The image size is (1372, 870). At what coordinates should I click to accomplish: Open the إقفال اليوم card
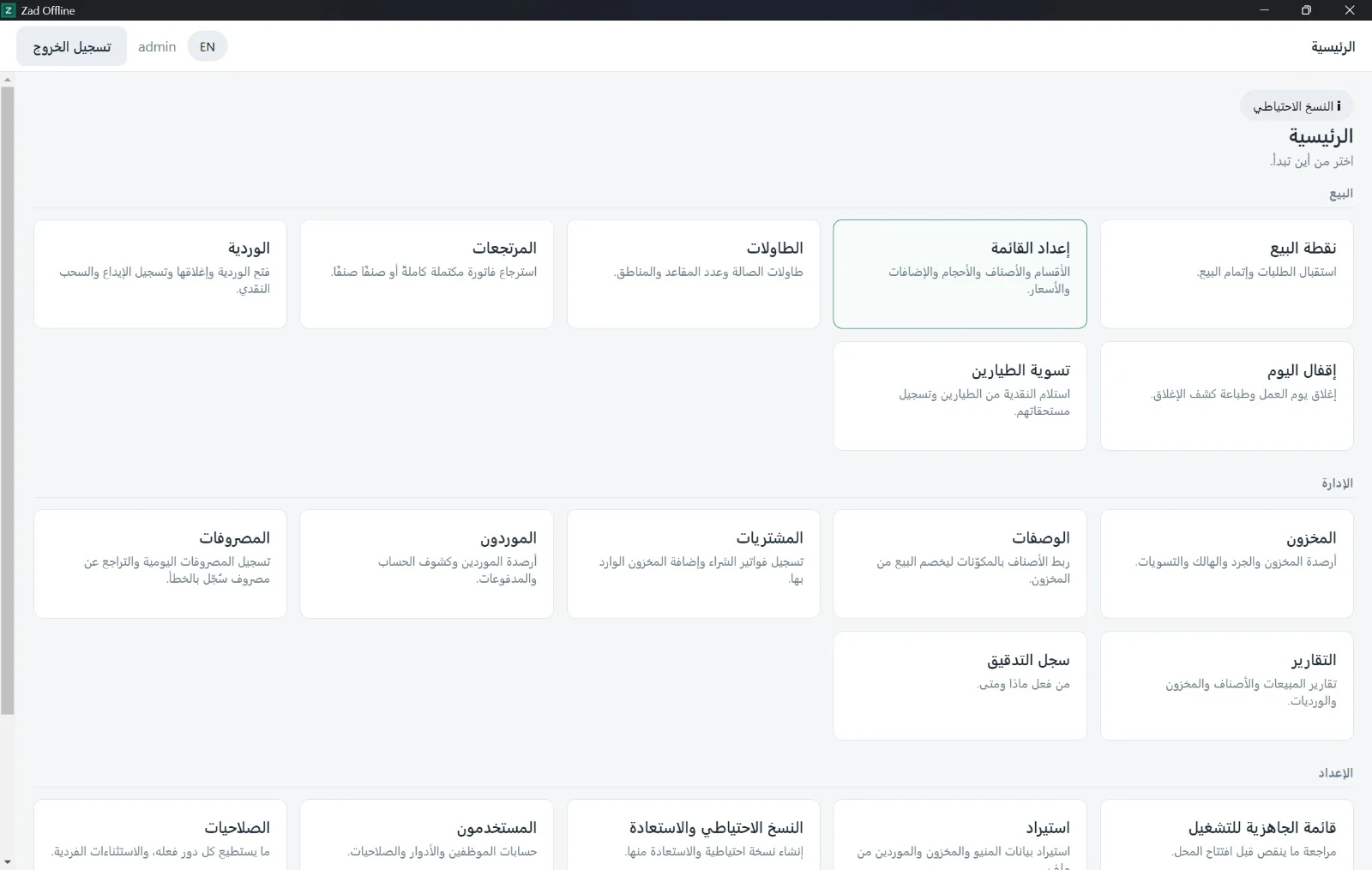(1226, 396)
